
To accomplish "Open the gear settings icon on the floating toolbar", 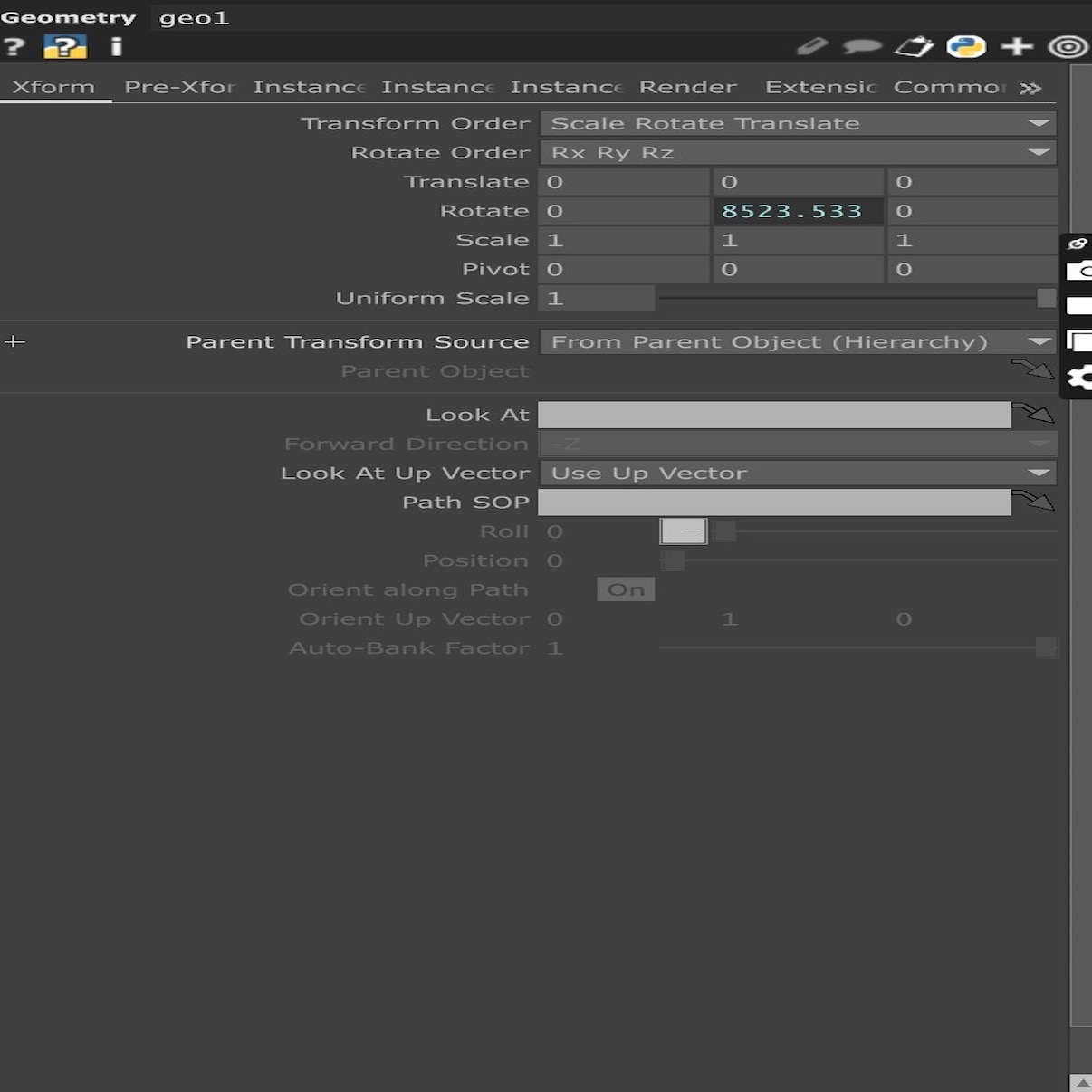I will pyautogui.click(x=1079, y=378).
